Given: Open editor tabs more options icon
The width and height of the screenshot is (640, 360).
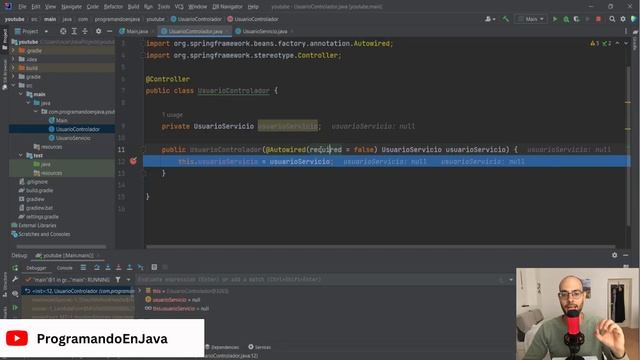Looking at the screenshot, I should pyautogui.click(x=626, y=31).
